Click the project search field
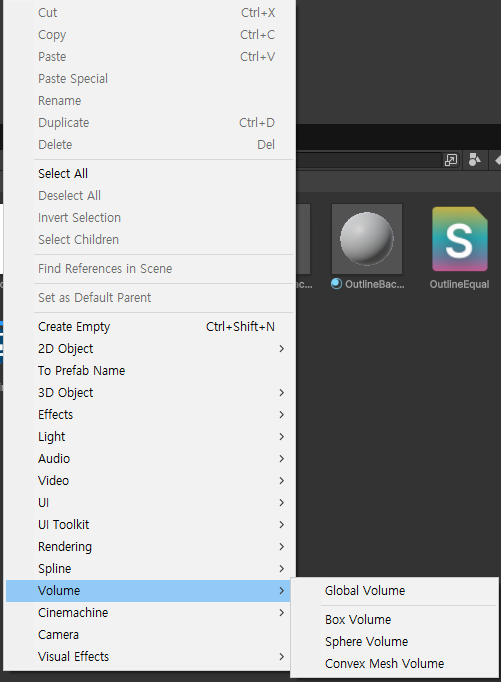The height and width of the screenshot is (682, 501). 368,160
